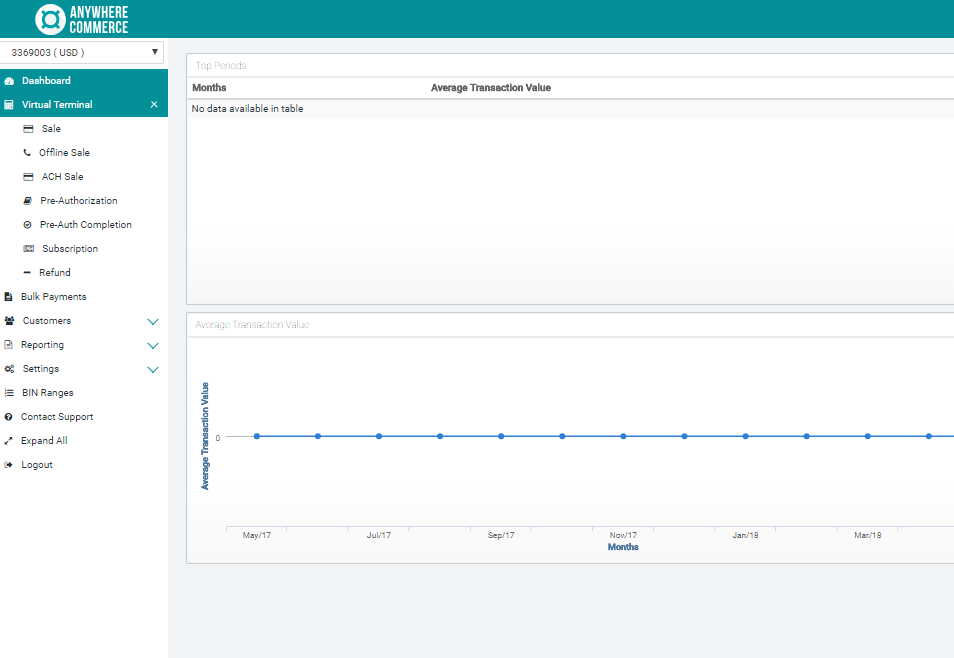Click the Nov/17 data point on chart
This screenshot has width=954, height=658.
coord(624,436)
